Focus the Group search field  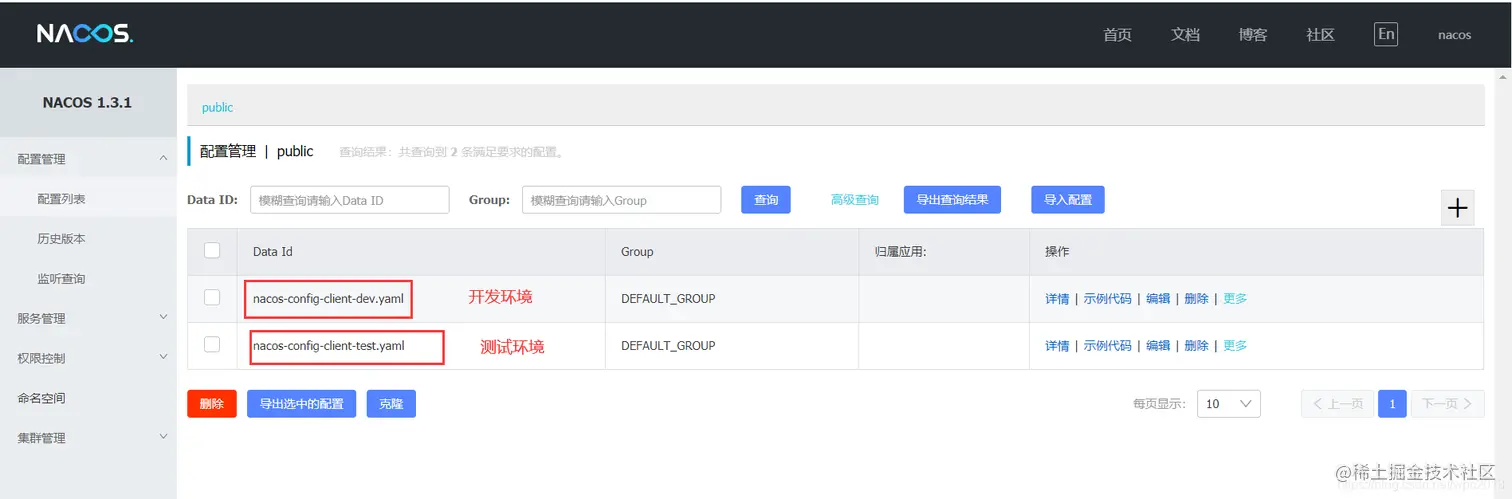point(621,200)
